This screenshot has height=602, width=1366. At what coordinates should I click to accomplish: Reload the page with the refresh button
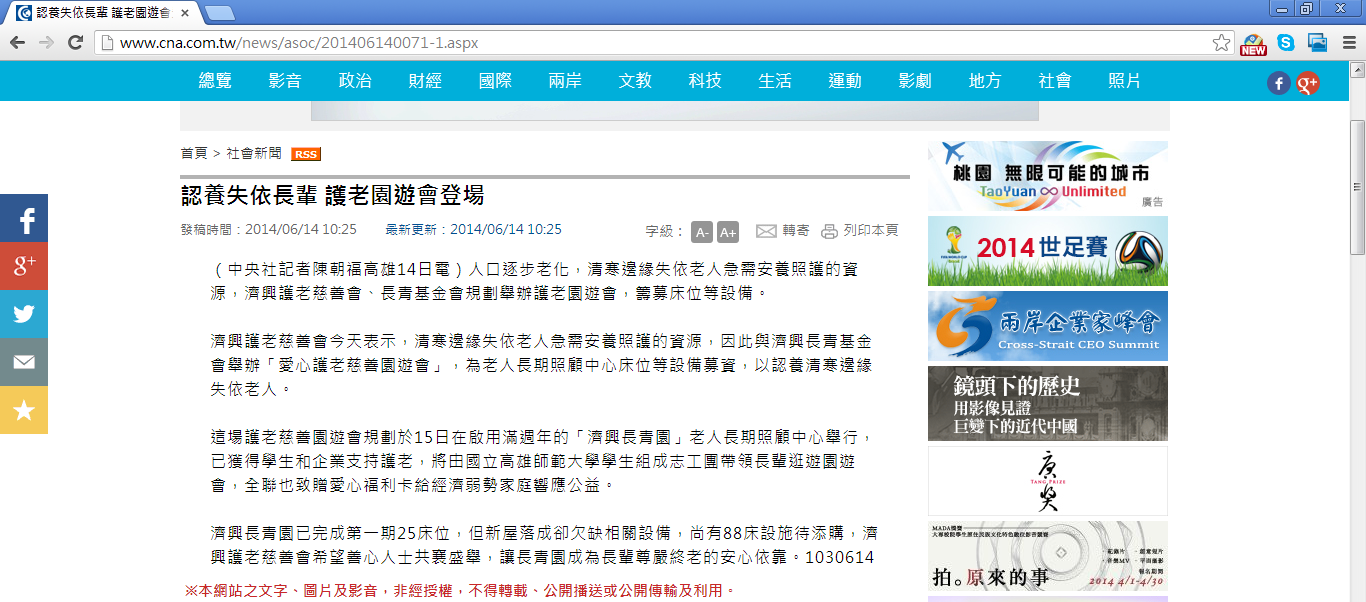75,43
